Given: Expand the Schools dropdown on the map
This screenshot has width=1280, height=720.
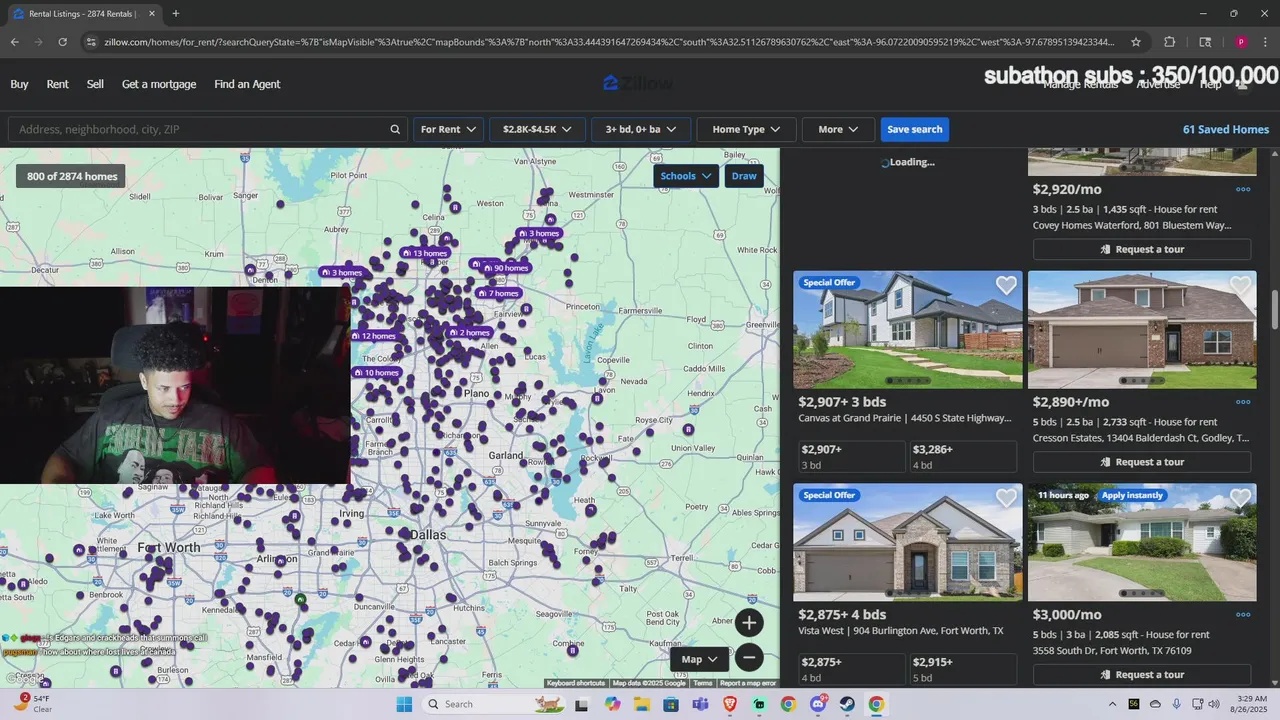Looking at the screenshot, I should point(686,176).
